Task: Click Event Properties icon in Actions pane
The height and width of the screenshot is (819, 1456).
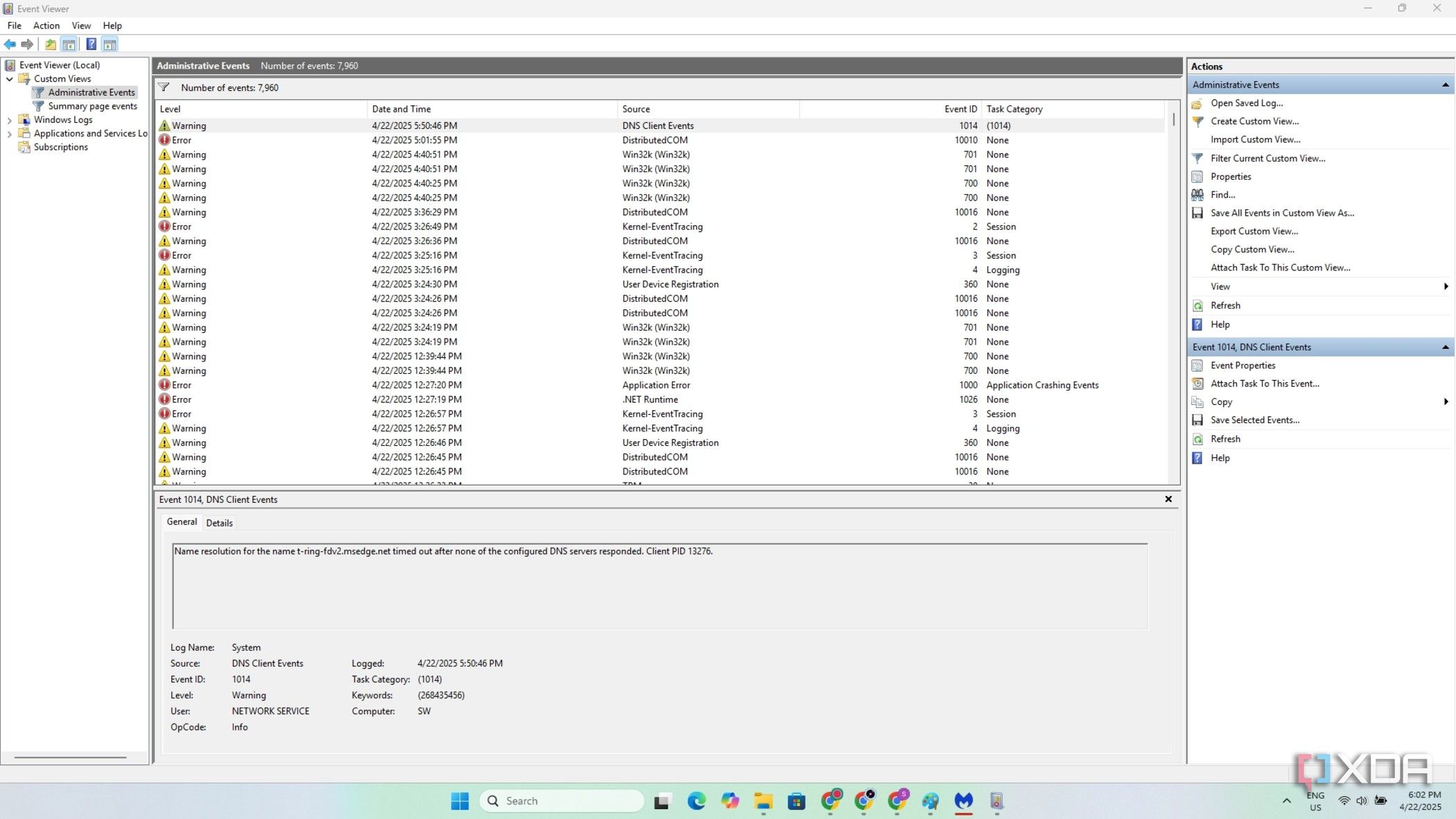Action: pos(1197,365)
